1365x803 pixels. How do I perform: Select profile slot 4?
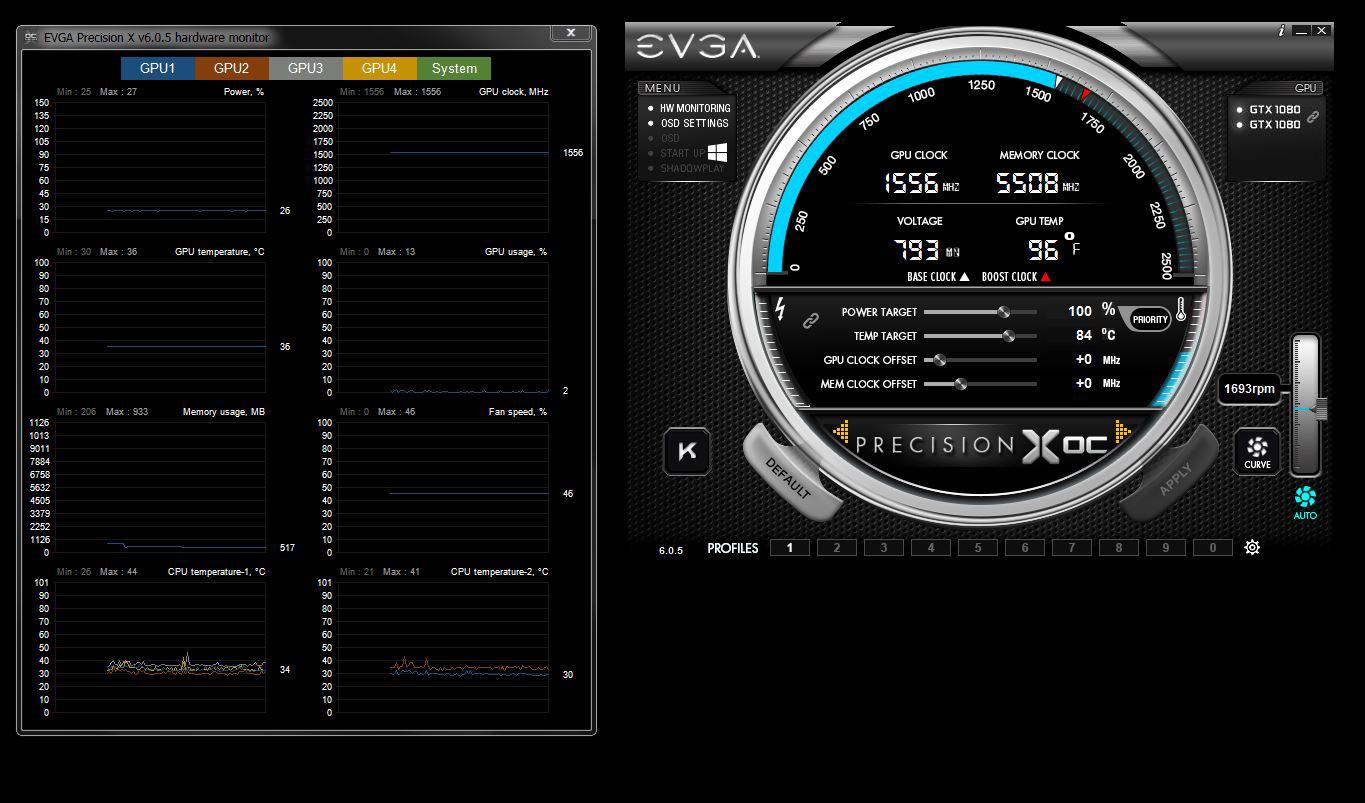[x=931, y=547]
